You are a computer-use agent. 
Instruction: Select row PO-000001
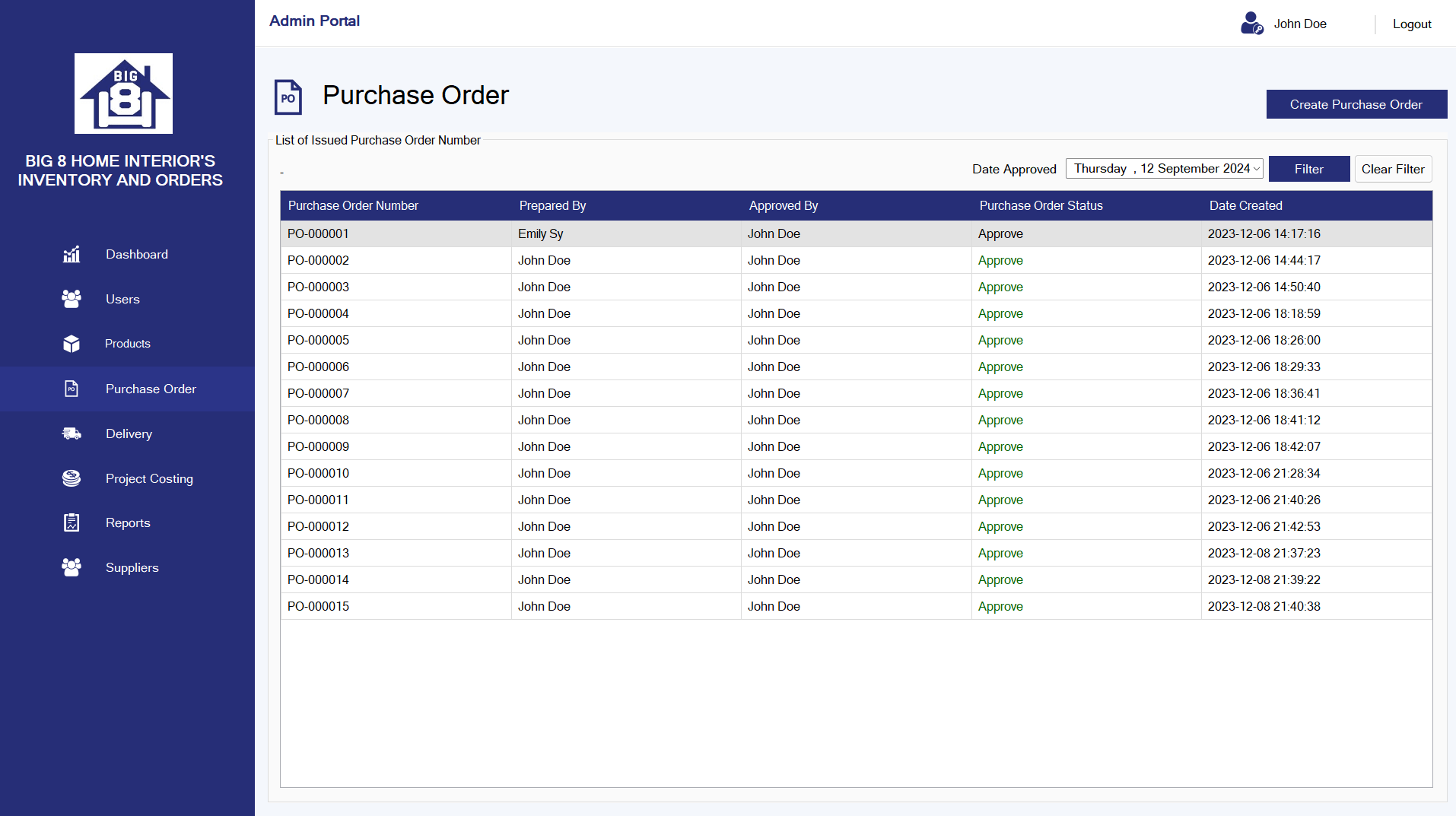(x=857, y=233)
